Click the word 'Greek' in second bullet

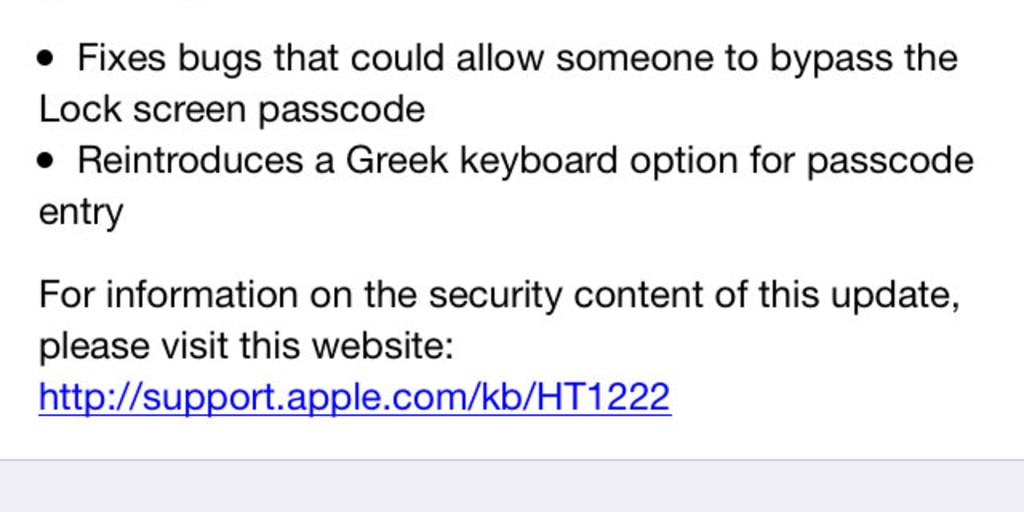(x=397, y=161)
